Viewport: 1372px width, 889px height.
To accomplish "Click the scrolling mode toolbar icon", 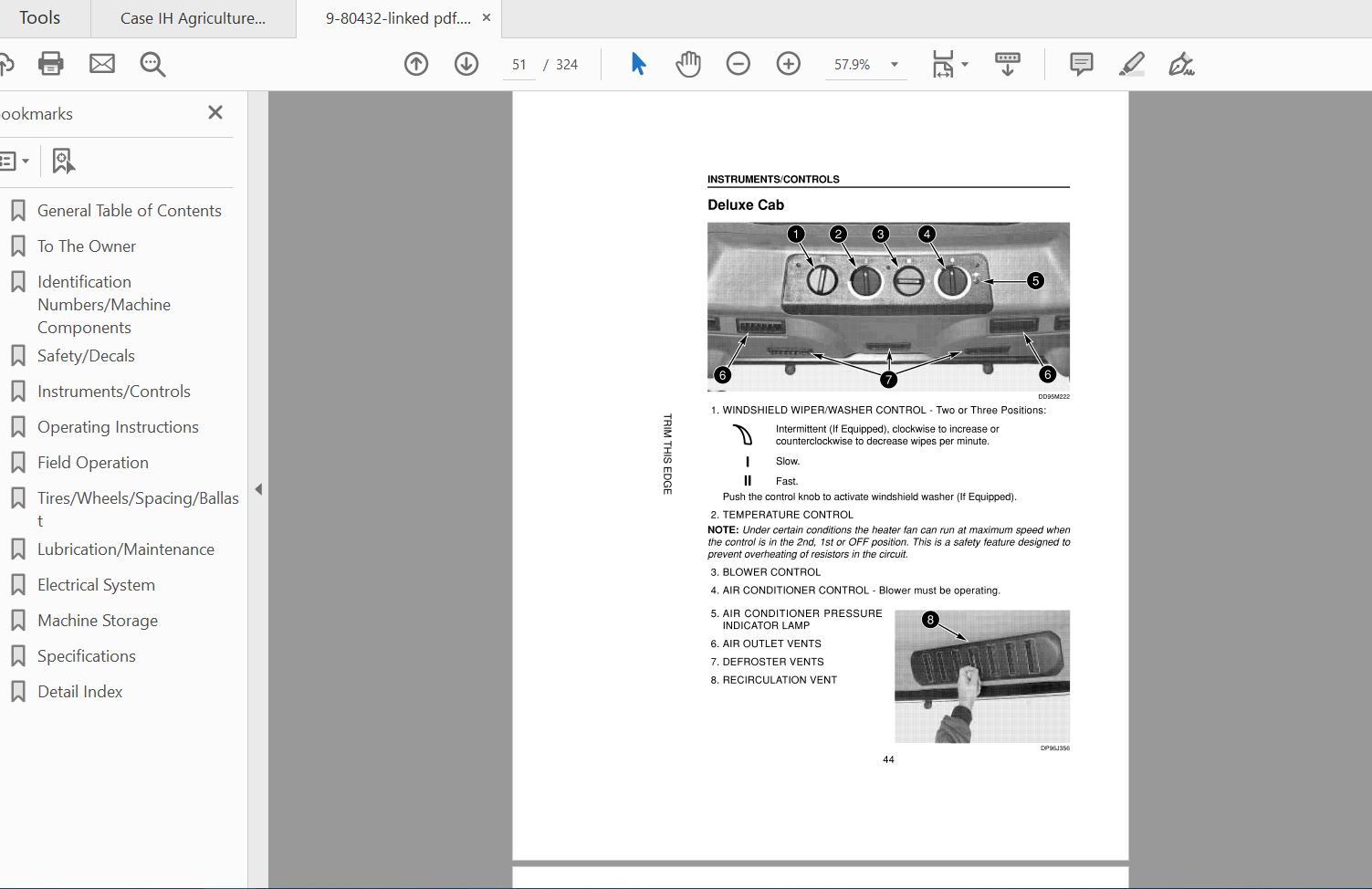I will [x=1008, y=64].
